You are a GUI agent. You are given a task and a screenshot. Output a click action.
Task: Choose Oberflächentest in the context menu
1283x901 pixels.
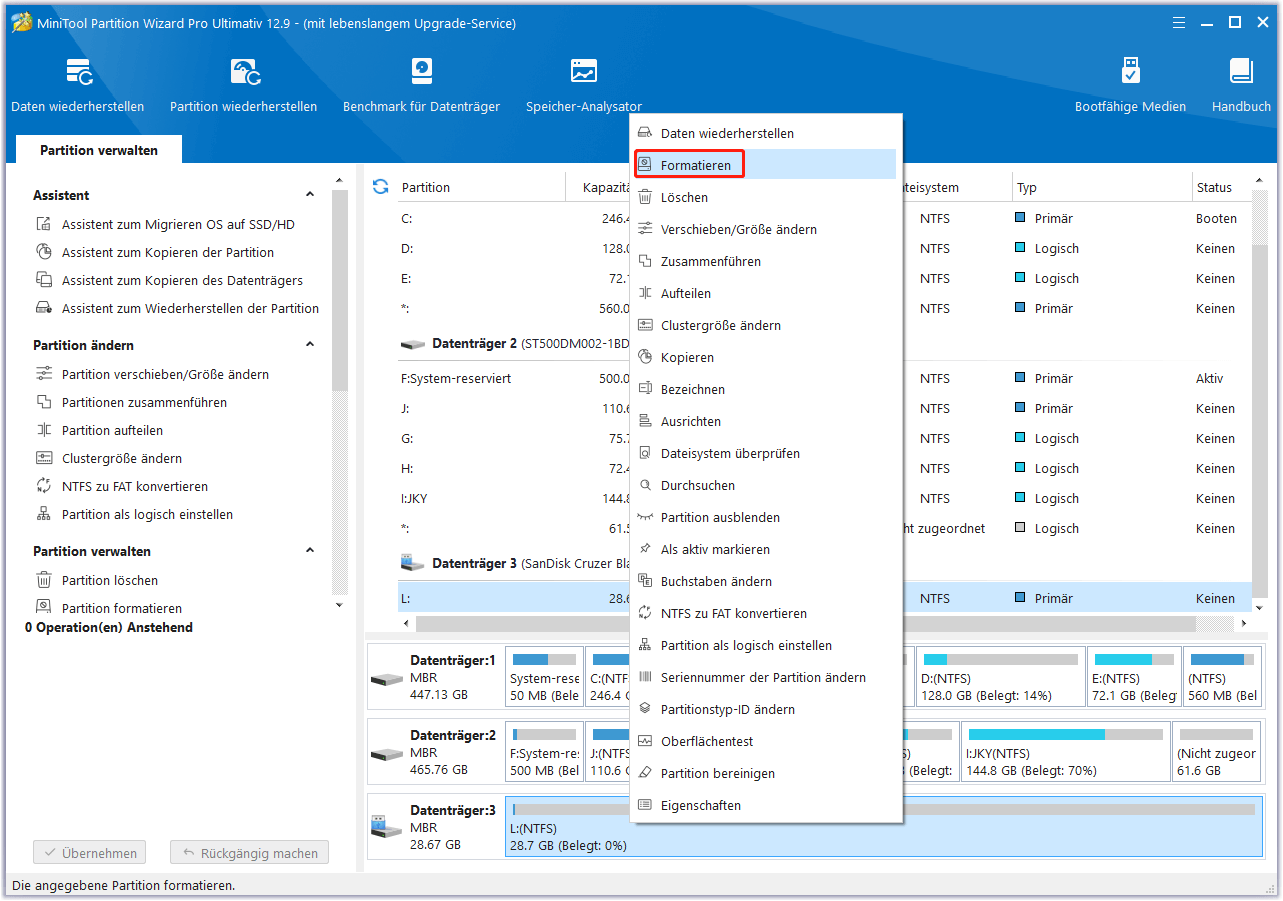click(765, 741)
